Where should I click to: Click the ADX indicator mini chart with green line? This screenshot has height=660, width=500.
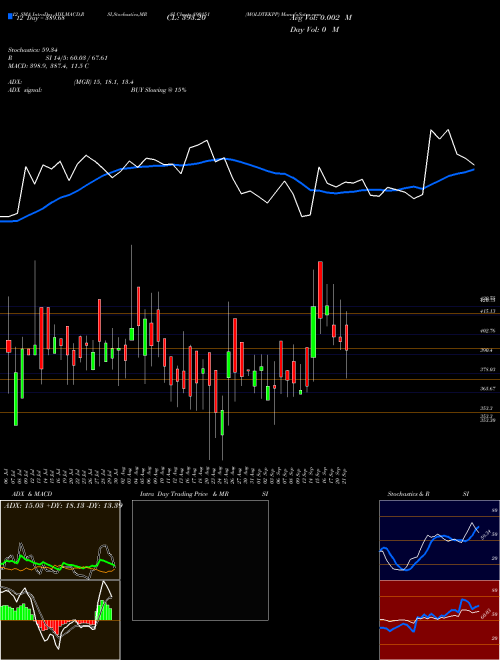click(x=60, y=540)
